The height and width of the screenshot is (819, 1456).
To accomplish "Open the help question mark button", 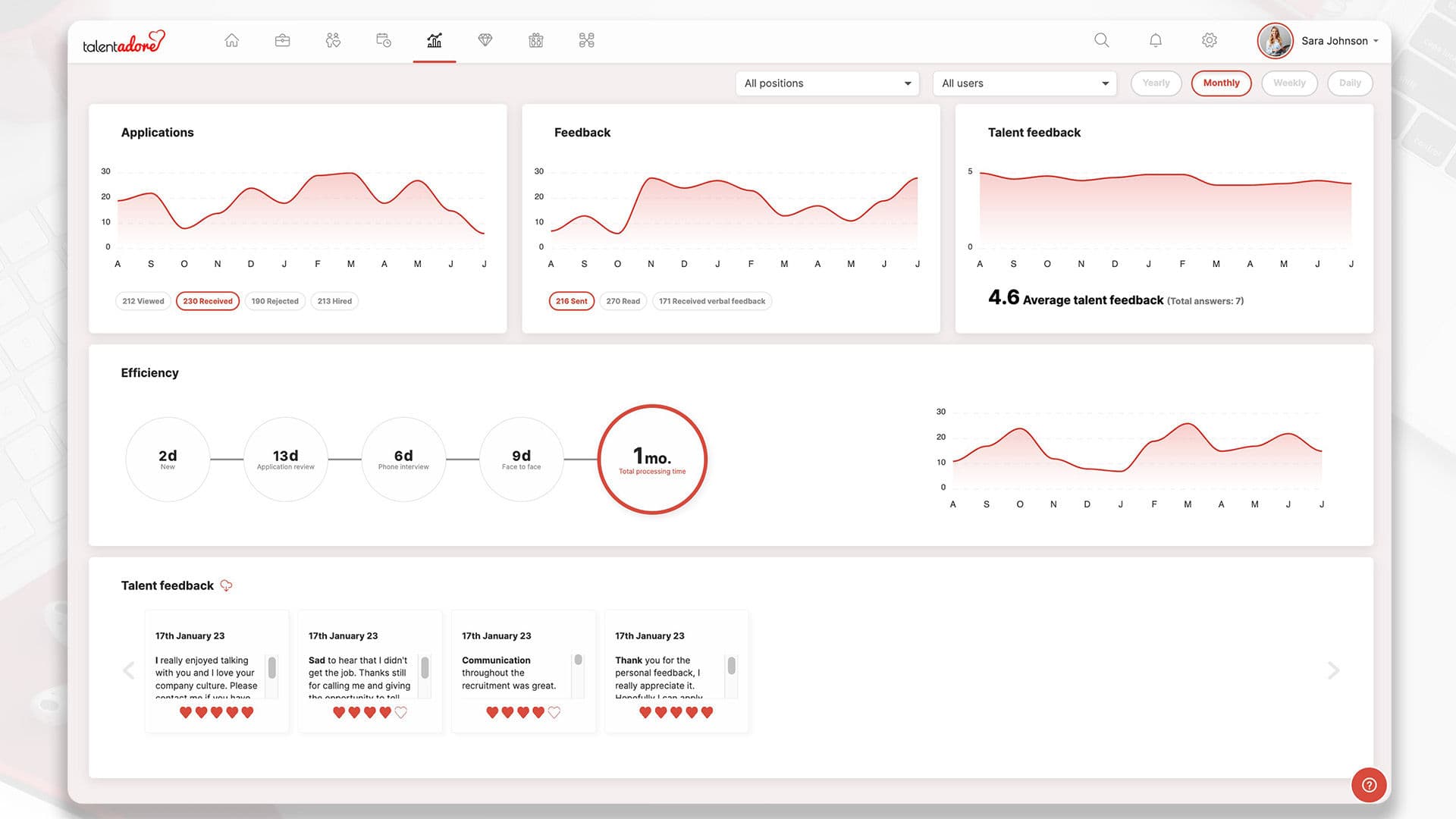I will [1370, 785].
